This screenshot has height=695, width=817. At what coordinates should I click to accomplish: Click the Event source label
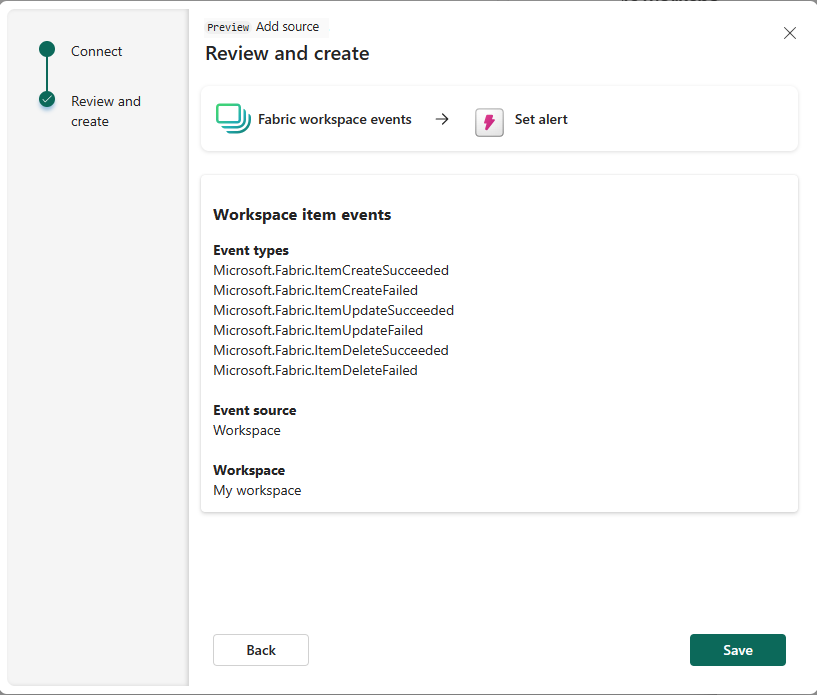coord(254,411)
